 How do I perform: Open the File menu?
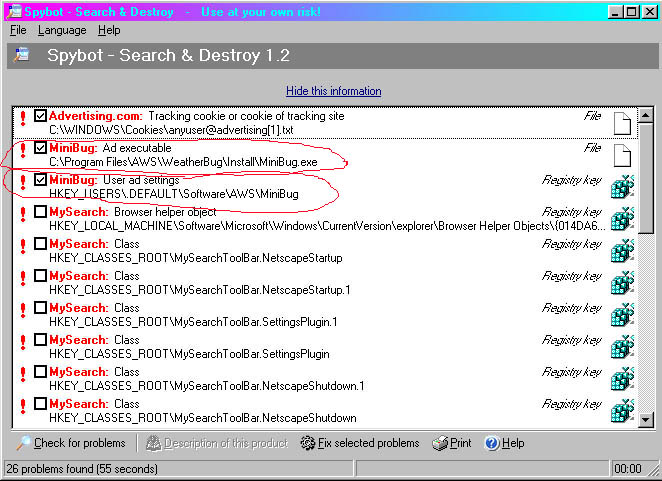18,31
